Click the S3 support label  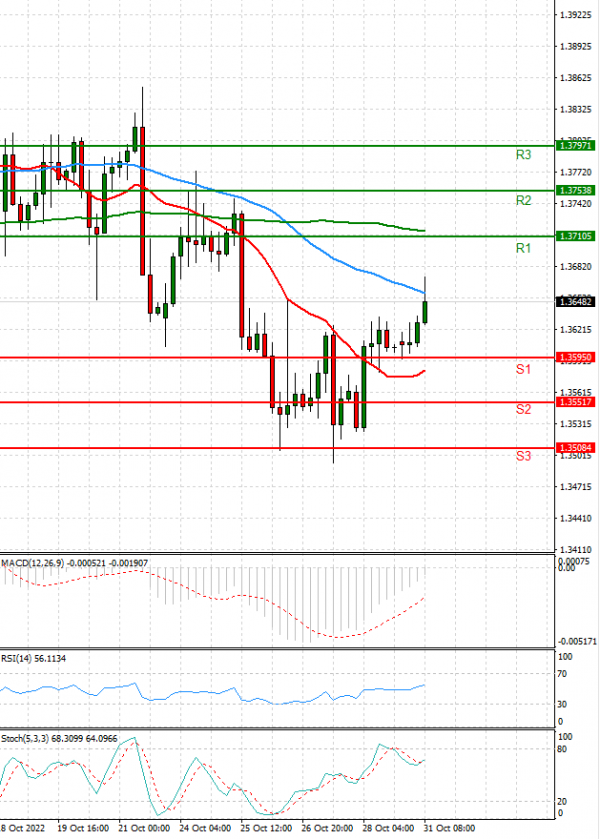tap(523, 456)
